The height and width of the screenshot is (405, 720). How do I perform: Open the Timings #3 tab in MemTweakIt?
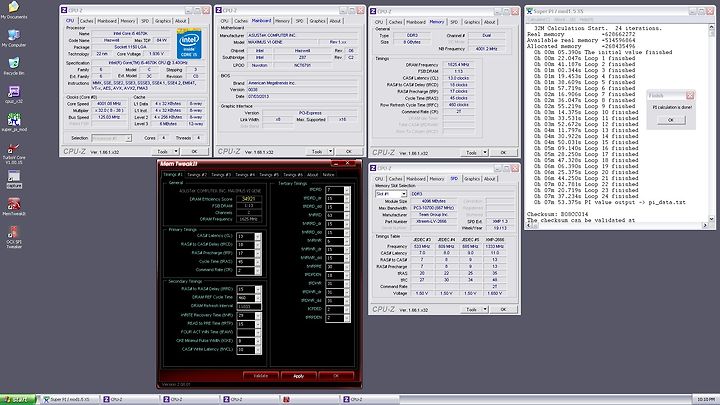point(221,174)
